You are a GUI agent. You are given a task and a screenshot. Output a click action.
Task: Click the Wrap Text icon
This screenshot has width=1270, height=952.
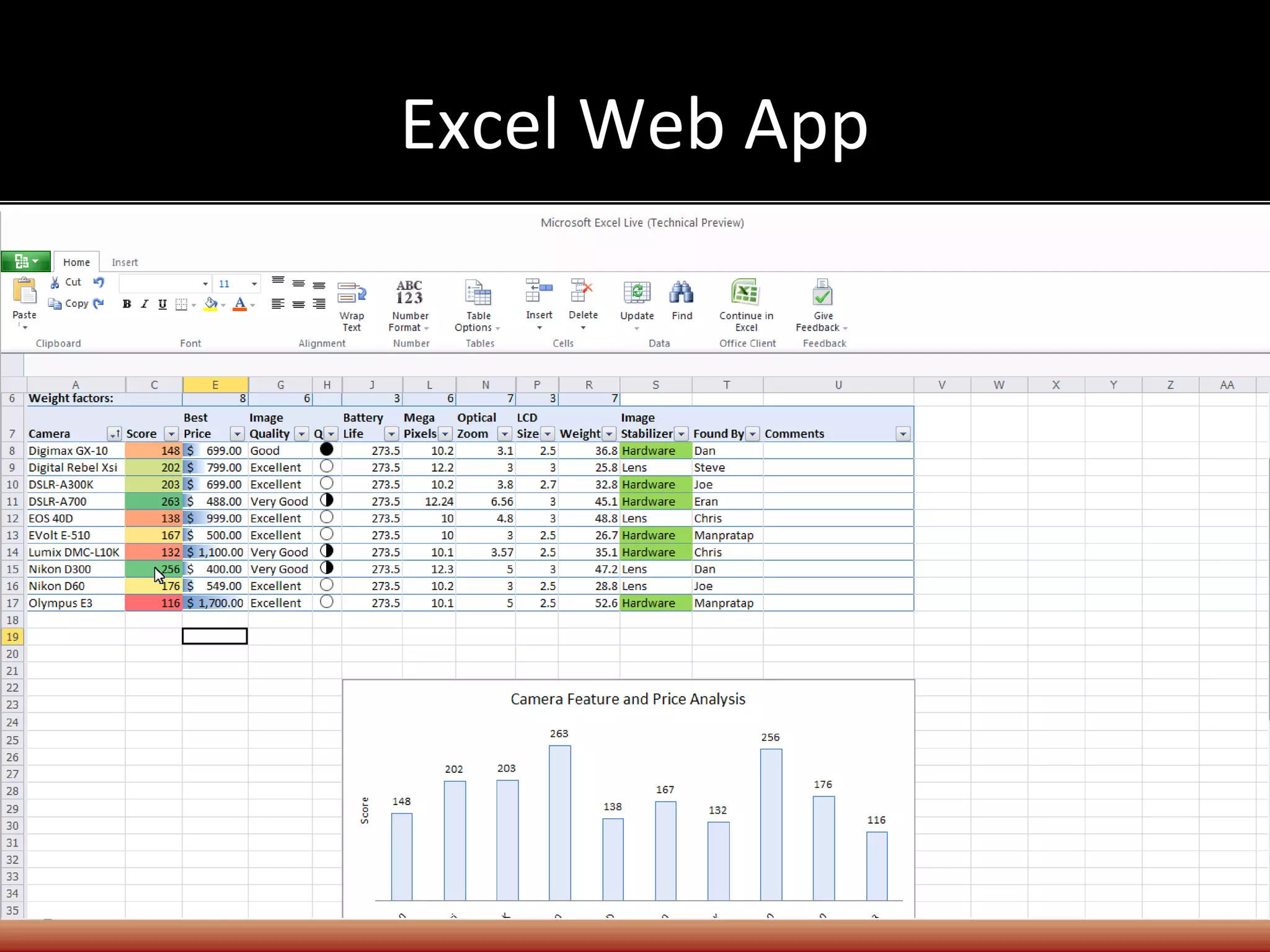[352, 293]
